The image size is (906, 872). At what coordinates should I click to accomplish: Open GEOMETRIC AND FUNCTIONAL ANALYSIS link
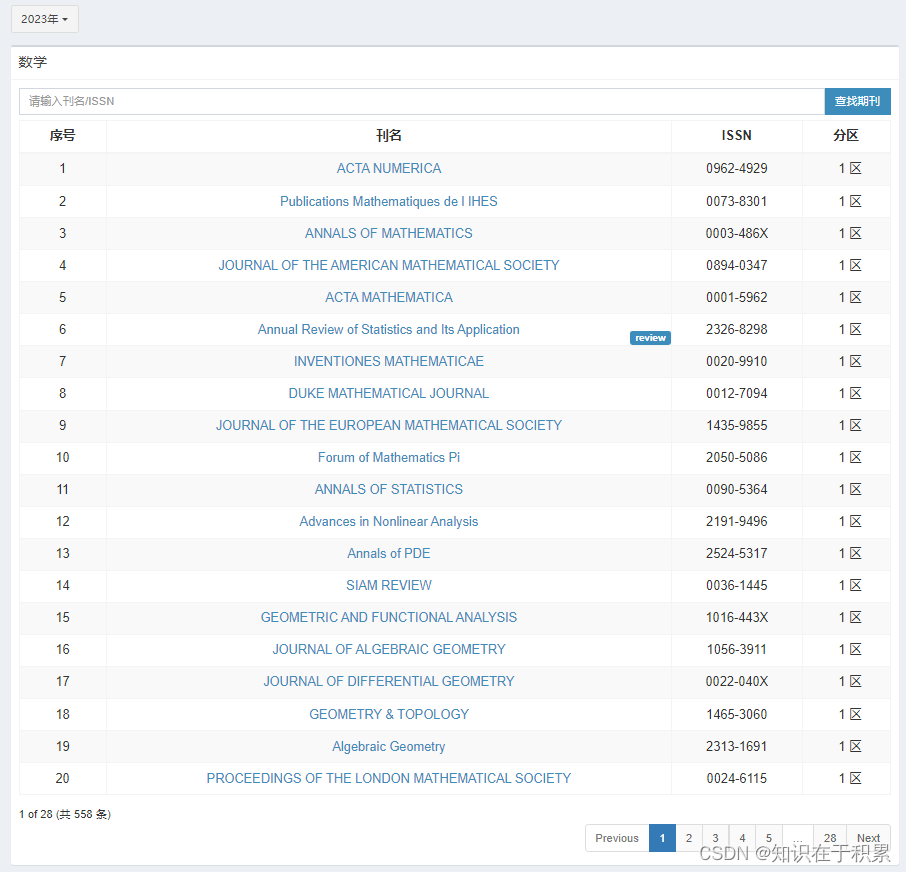[x=389, y=617]
